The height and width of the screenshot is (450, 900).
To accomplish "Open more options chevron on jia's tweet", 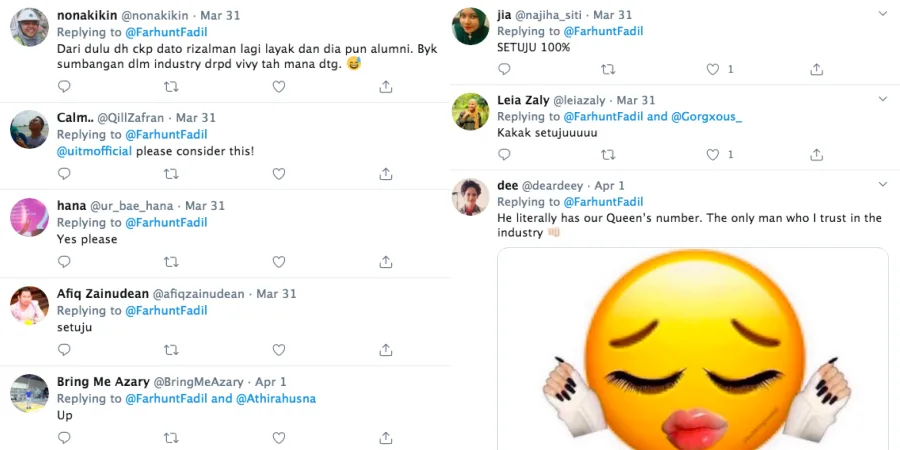I will click(x=882, y=14).
